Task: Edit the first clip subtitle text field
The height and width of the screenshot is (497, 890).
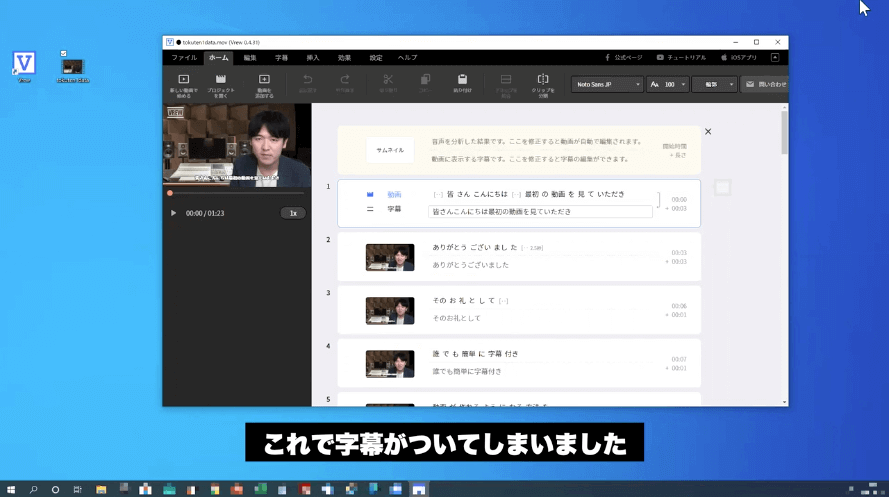Action: point(540,212)
